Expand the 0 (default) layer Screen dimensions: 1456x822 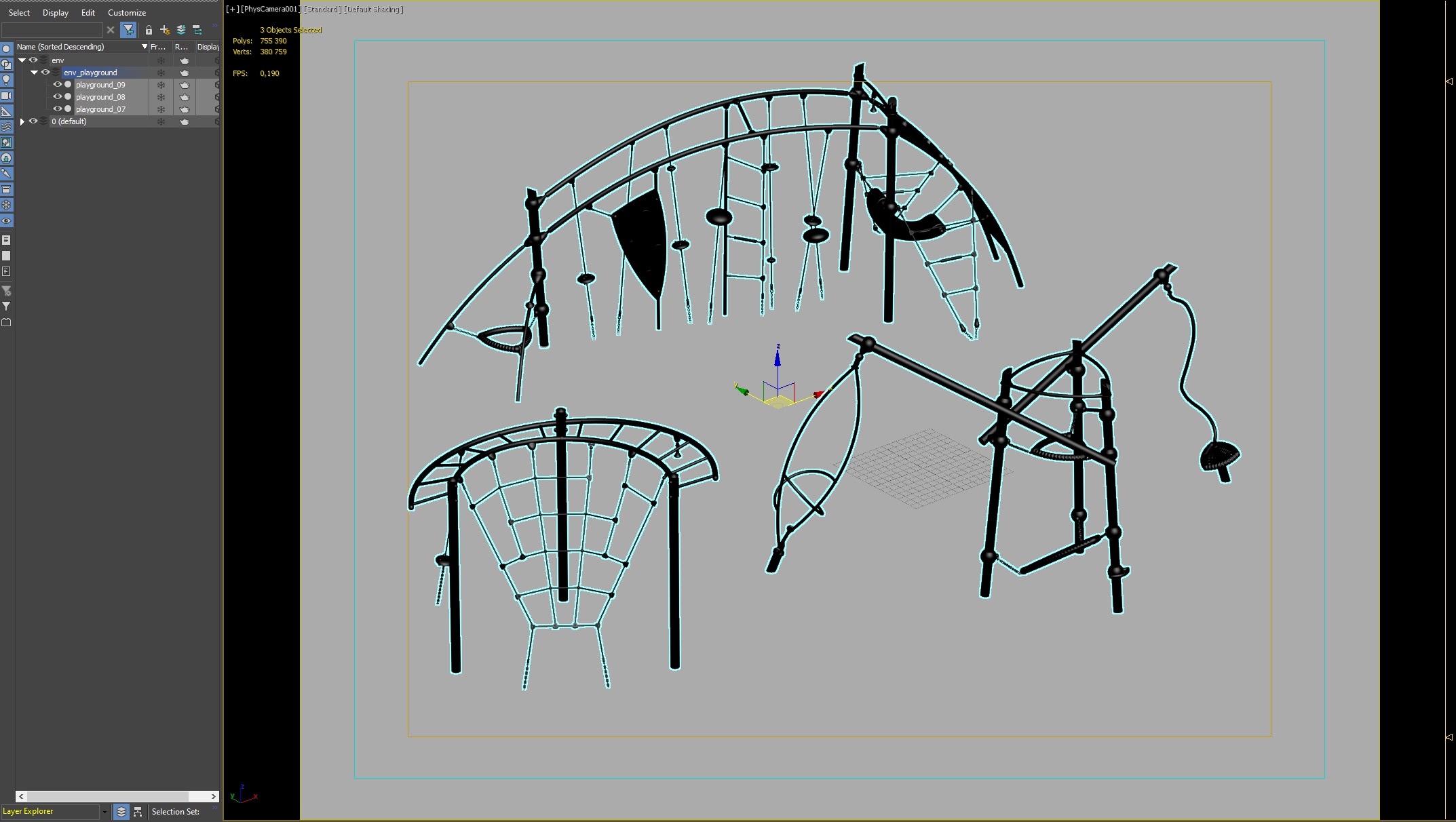point(22,121)
